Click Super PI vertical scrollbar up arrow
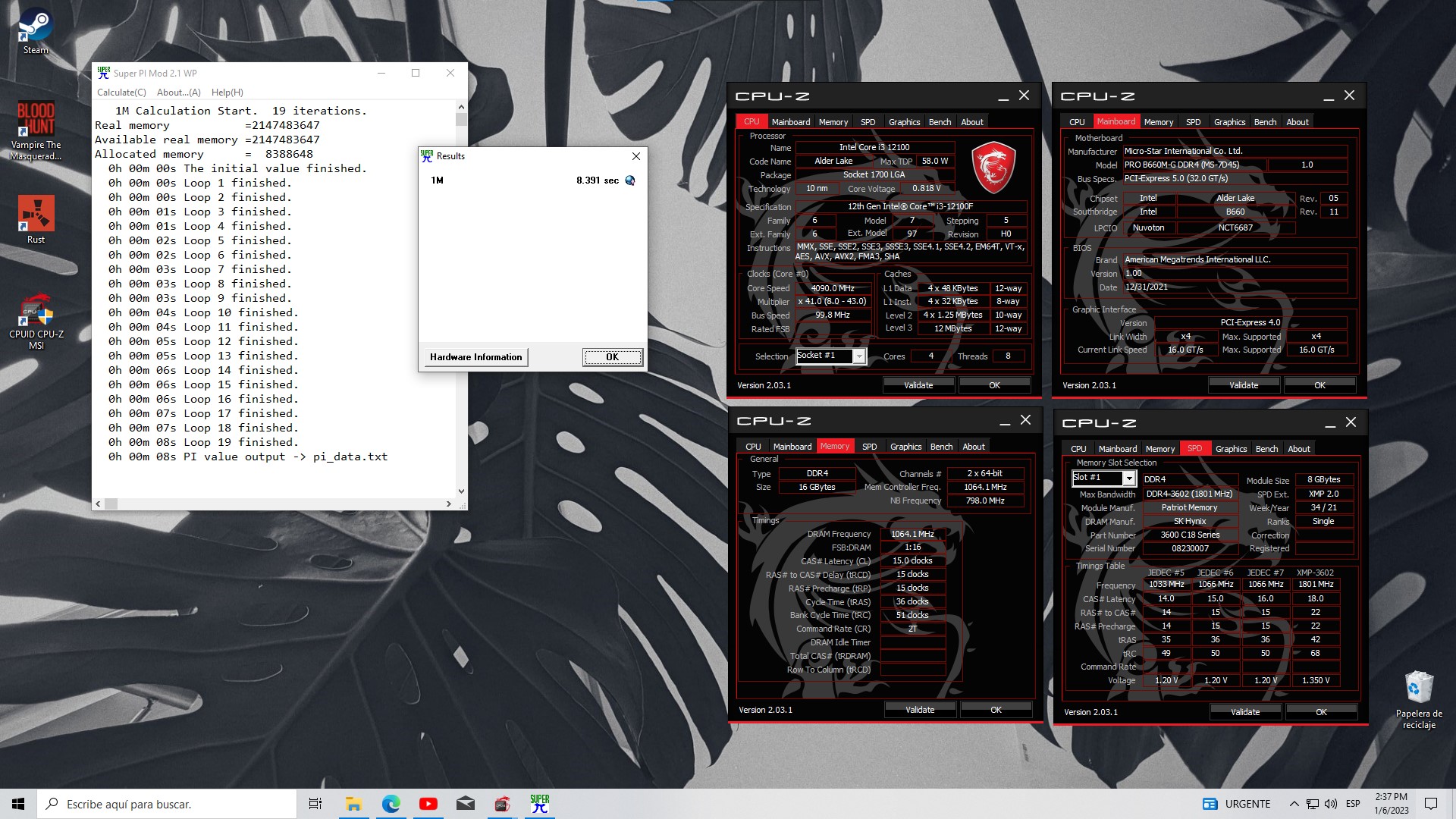Screen dimensions: 1456x819 coord(461,108)
